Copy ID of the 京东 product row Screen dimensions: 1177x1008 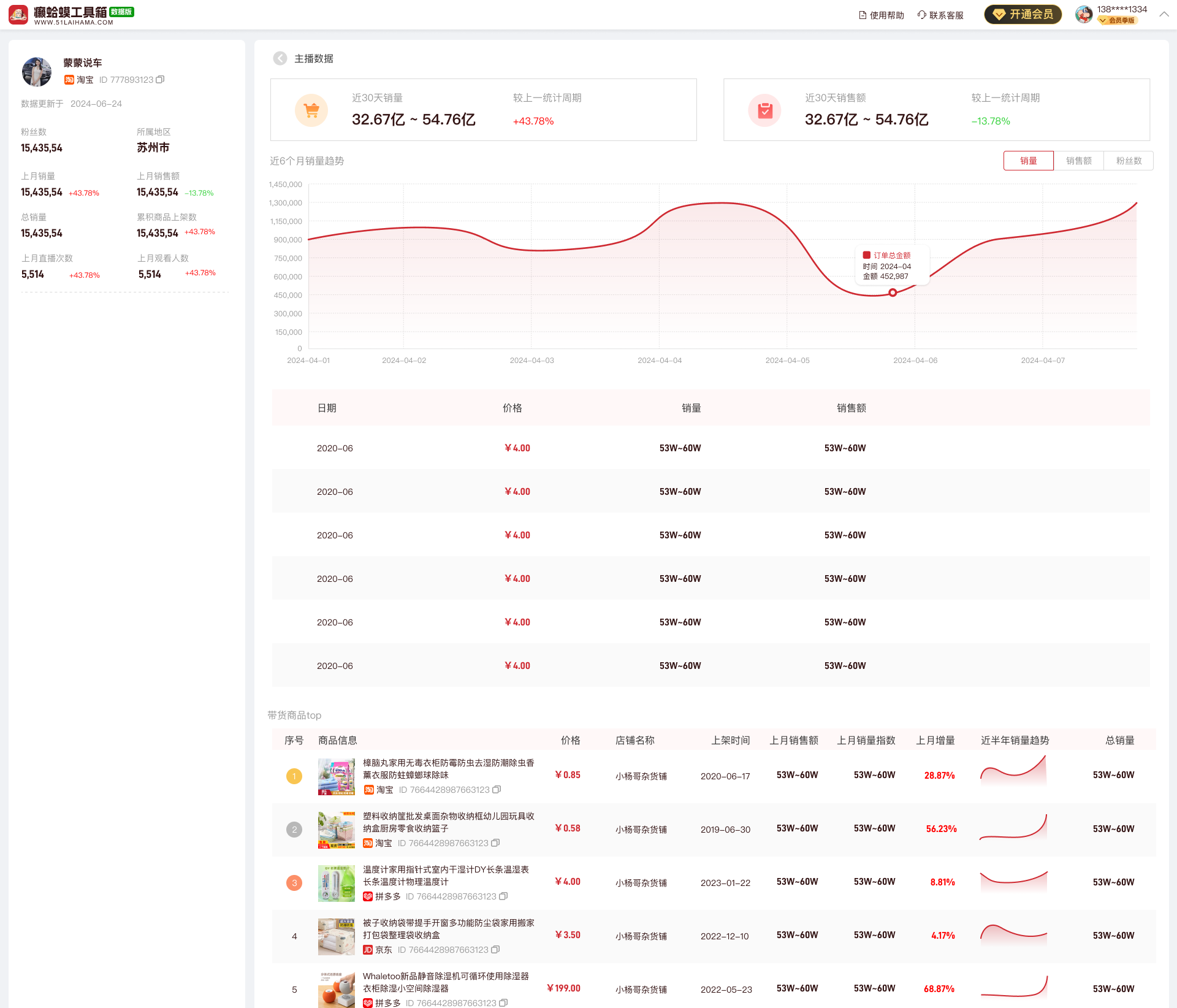496,950
